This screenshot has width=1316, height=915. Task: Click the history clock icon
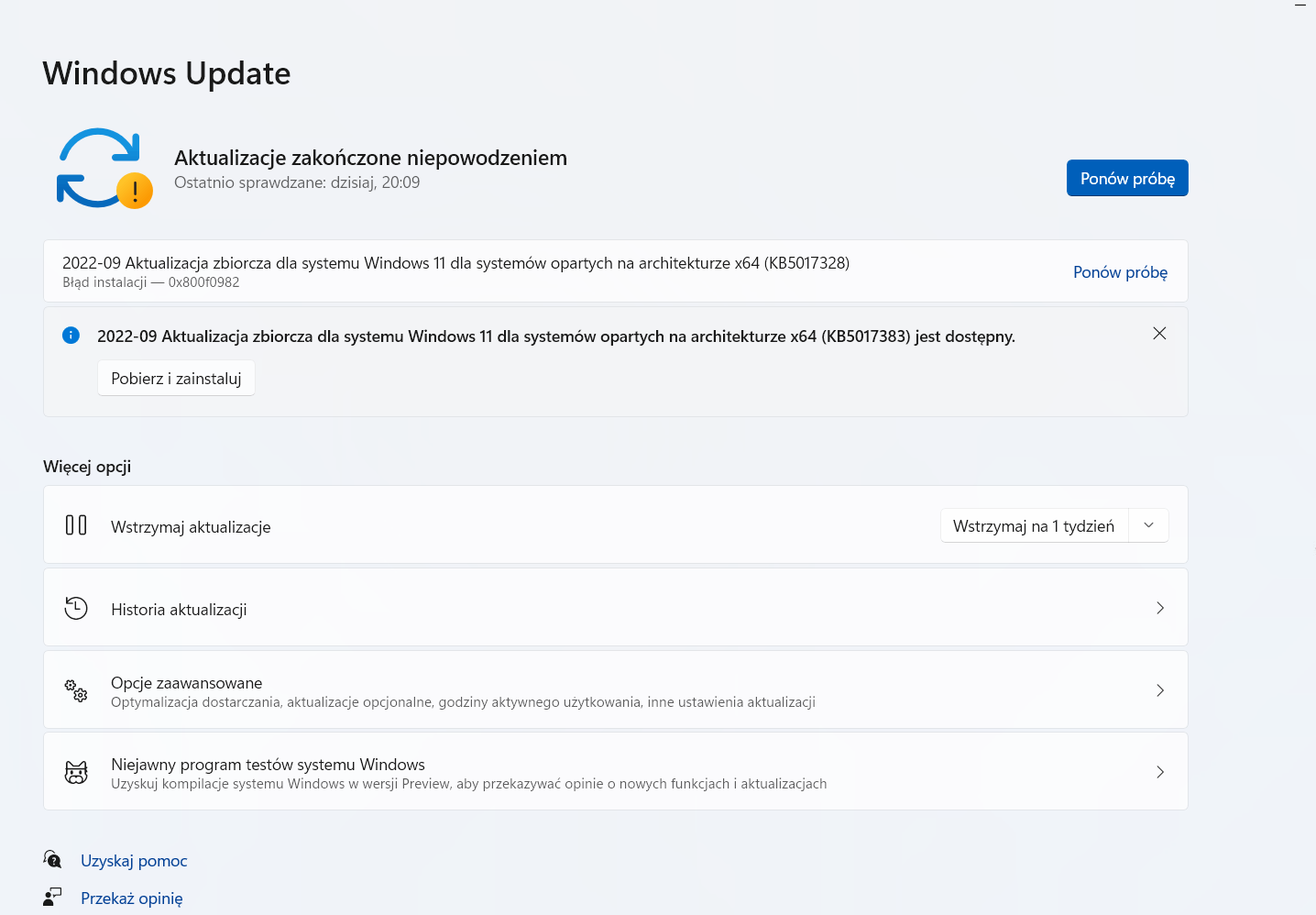click(76, 608)
